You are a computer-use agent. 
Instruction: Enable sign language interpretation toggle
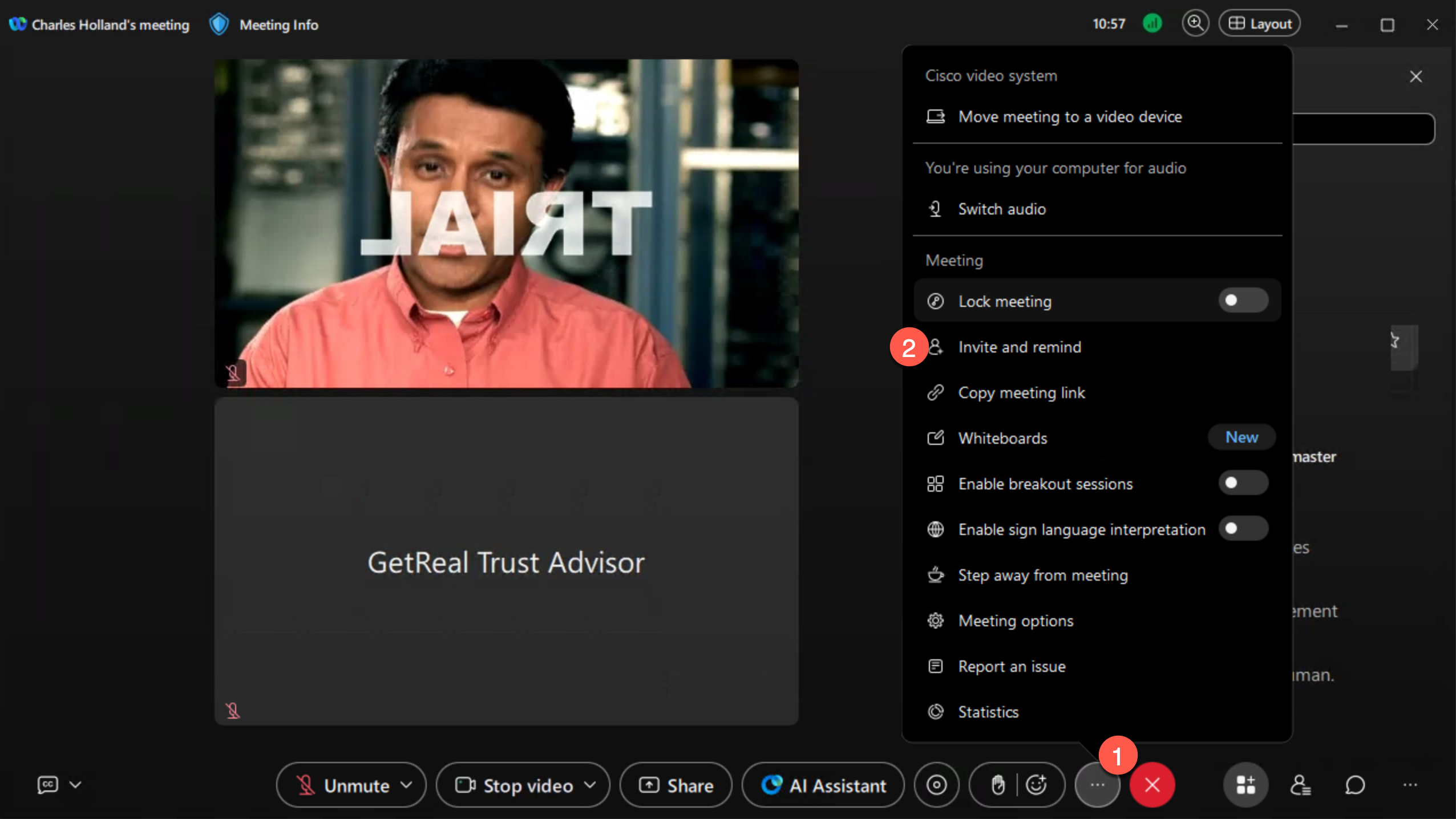pos(1243,529)
